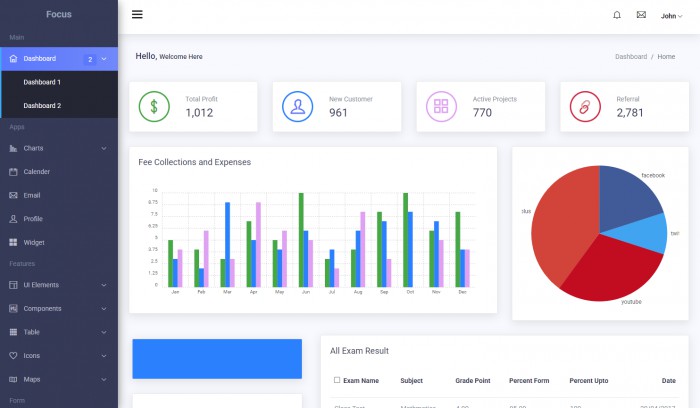
Task: Expand the Charts sidebar menu
Action: [x=58, y=148]
